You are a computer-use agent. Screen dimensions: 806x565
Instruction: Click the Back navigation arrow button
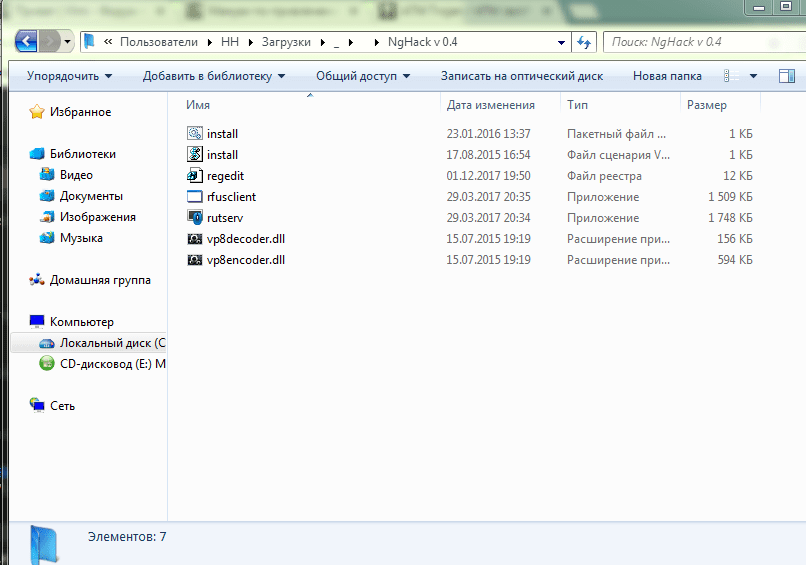[x=26, y=42]
